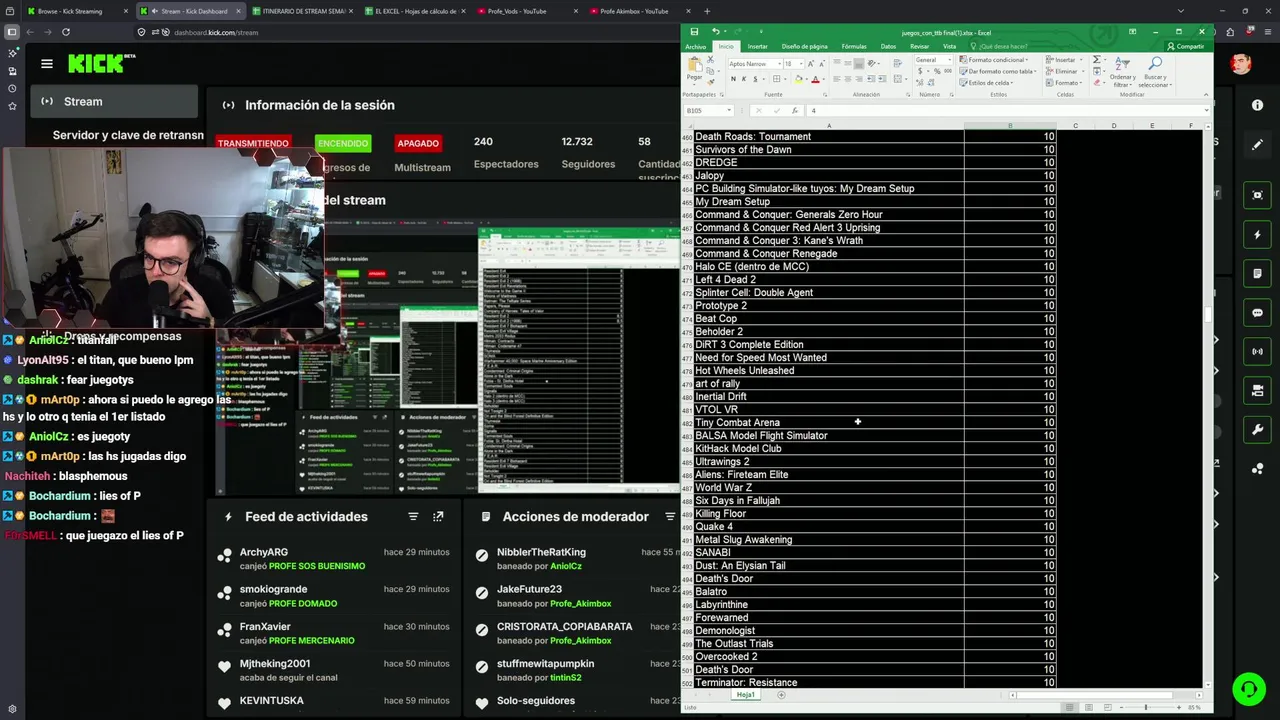
Task: Open the Stream sidebar item in Kick
Action: (x=114, y=101)
